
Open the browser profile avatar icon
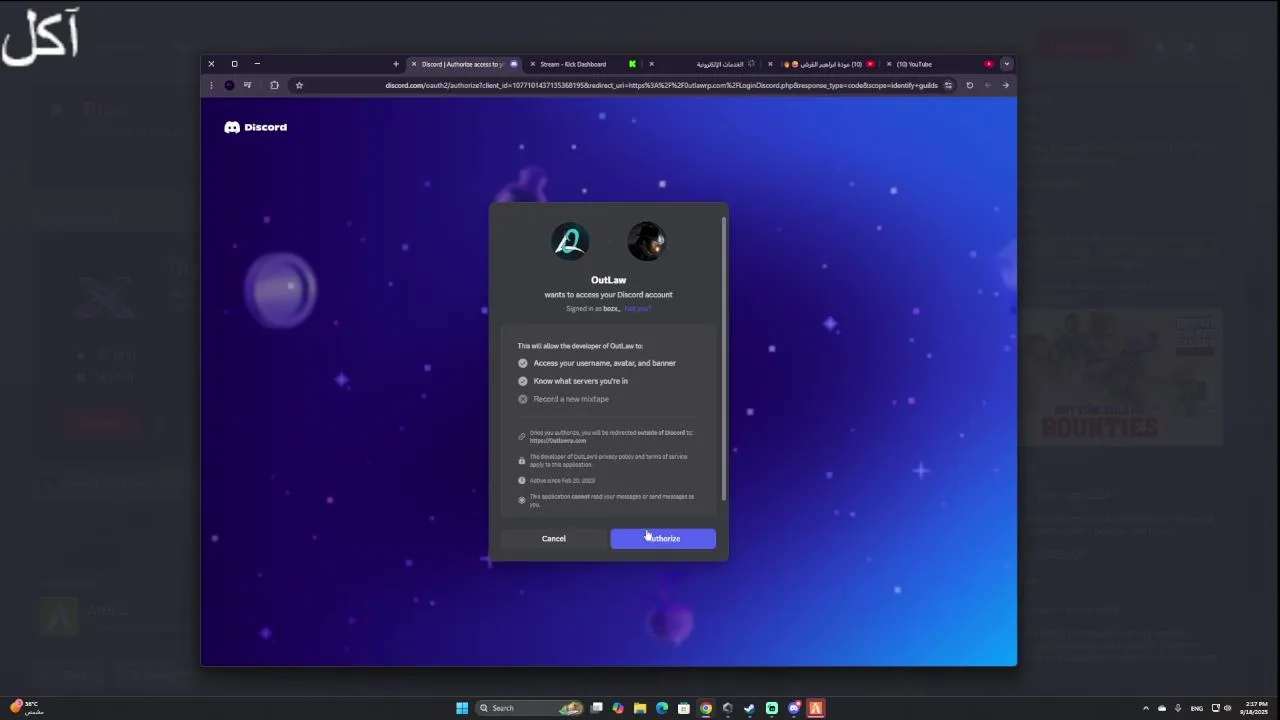pyautogui.click(x=229, y=85)
